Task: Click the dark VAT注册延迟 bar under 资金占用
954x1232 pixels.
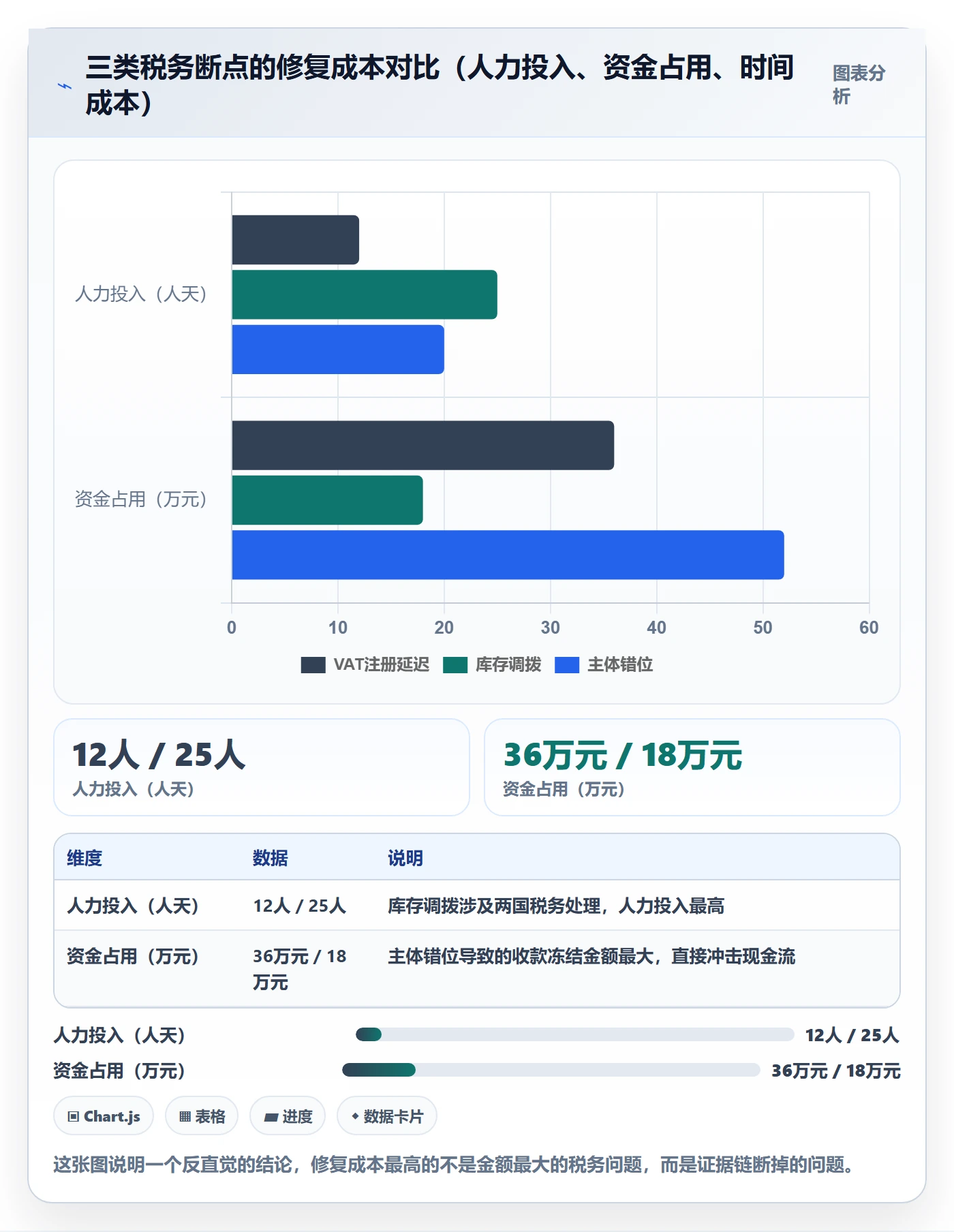Action: [x=423, y=446]
